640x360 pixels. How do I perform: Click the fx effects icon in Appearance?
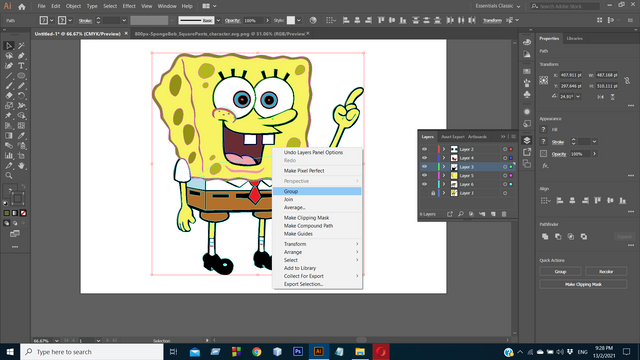[x=545, y=166]
